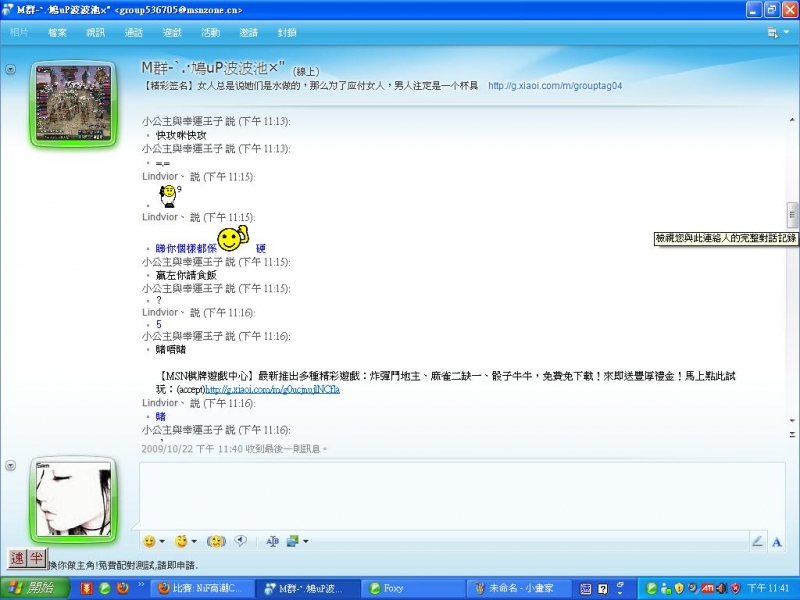Viewport: 800px width, 600px height.
Task: Open the g.xiaoi.com/m/grouptag04 link
Action: [x=555, y=86]
